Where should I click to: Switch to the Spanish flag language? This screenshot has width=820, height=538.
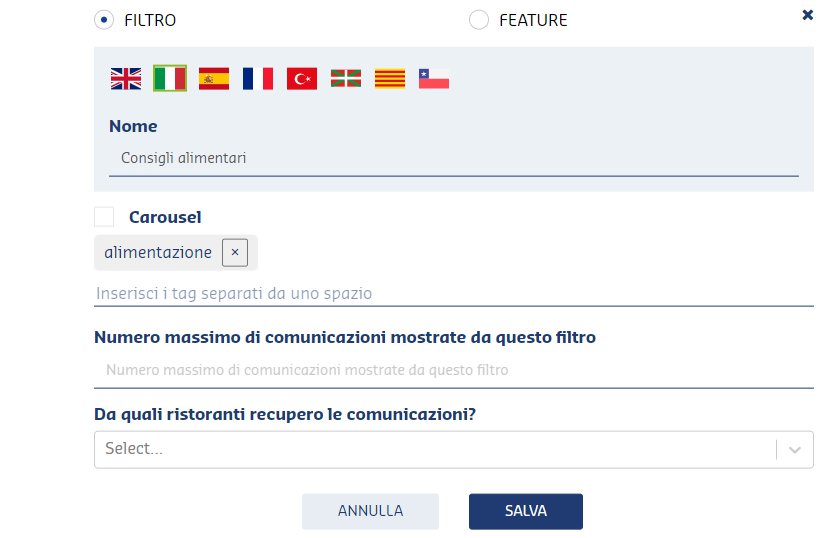click(x=214, y=79)
